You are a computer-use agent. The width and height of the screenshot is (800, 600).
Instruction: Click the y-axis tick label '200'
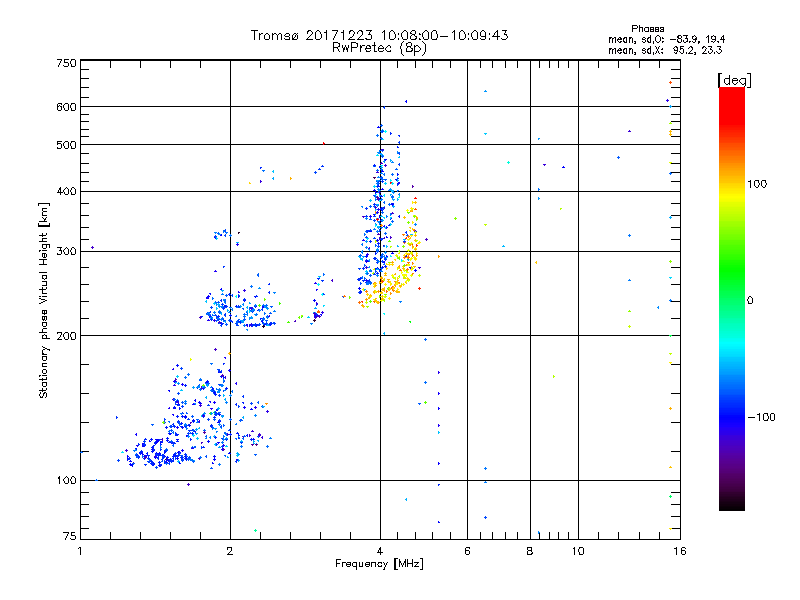pos(66,336)
